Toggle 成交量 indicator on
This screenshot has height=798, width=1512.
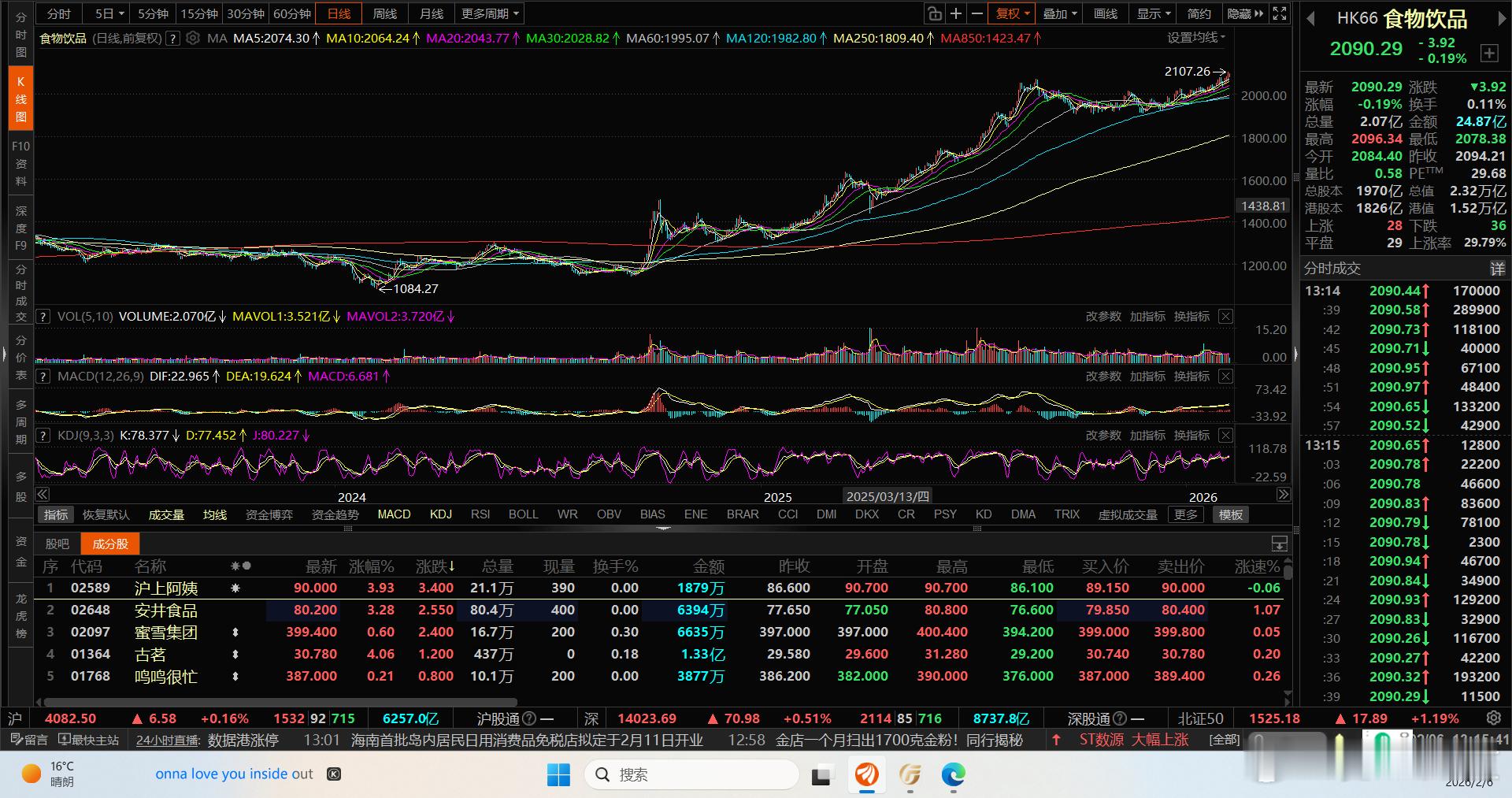coord(166,514)
